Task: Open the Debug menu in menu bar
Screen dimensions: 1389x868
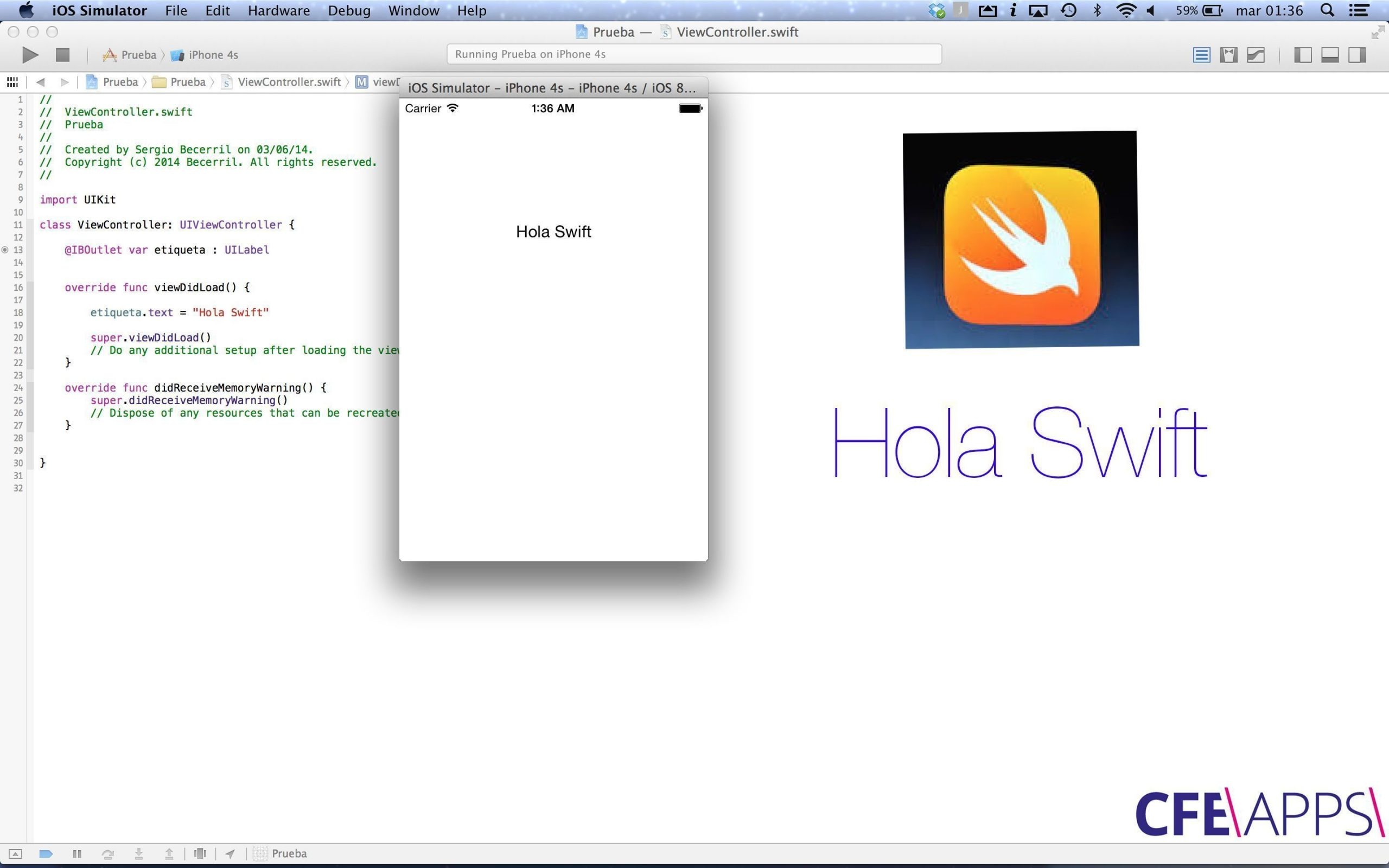Action: pos(349,10)
